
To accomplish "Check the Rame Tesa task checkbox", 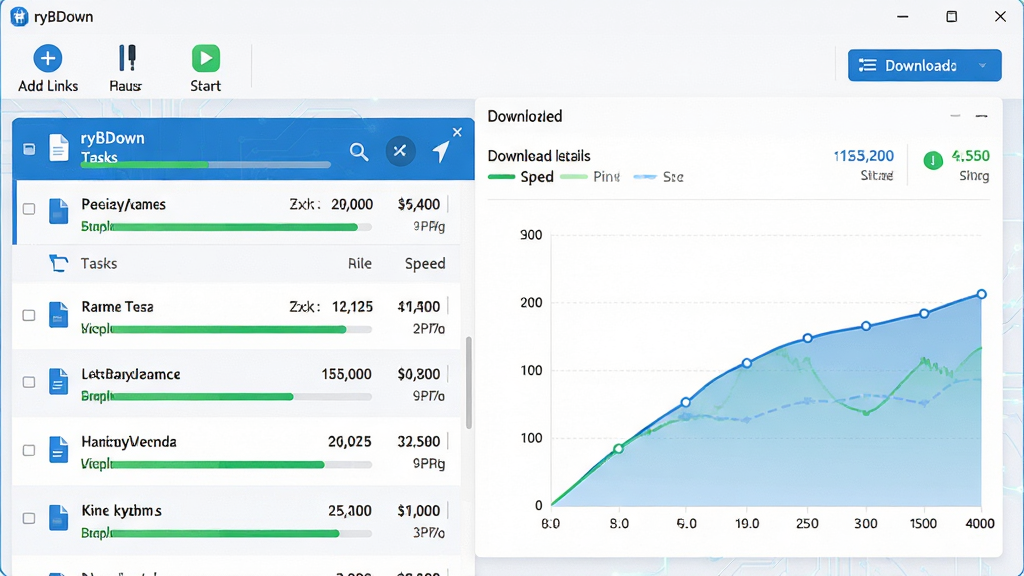I will [29, 315].
